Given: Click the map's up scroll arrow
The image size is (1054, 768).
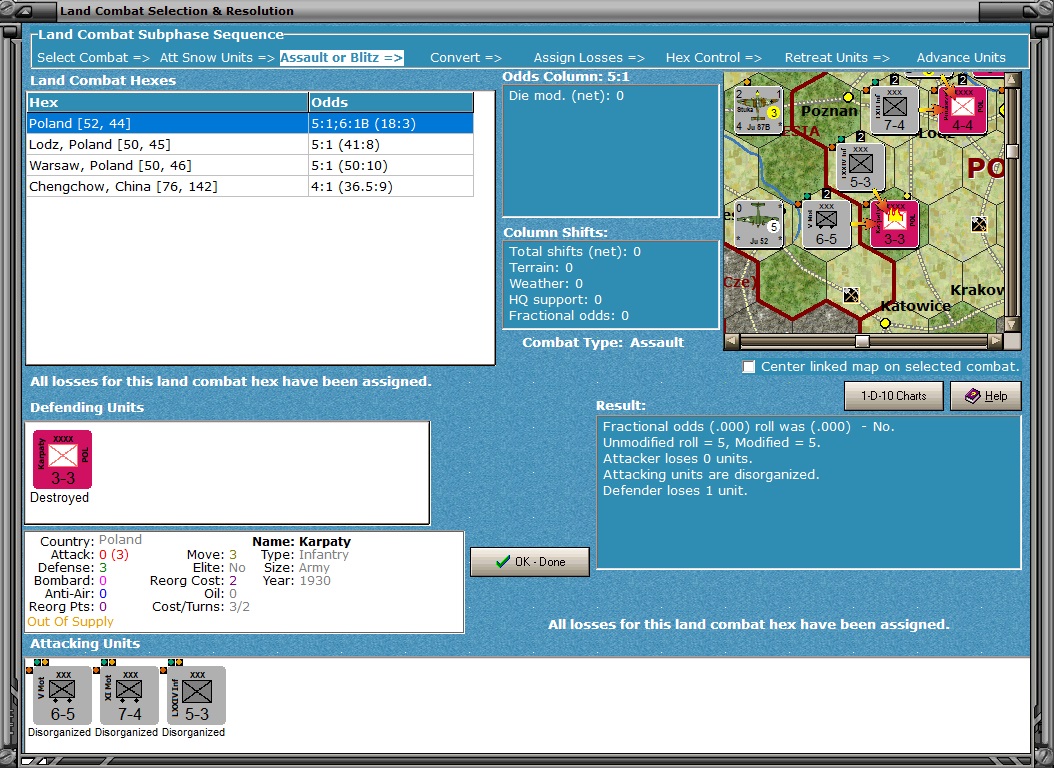Looking at the screenshot, I should point(1012,80).
